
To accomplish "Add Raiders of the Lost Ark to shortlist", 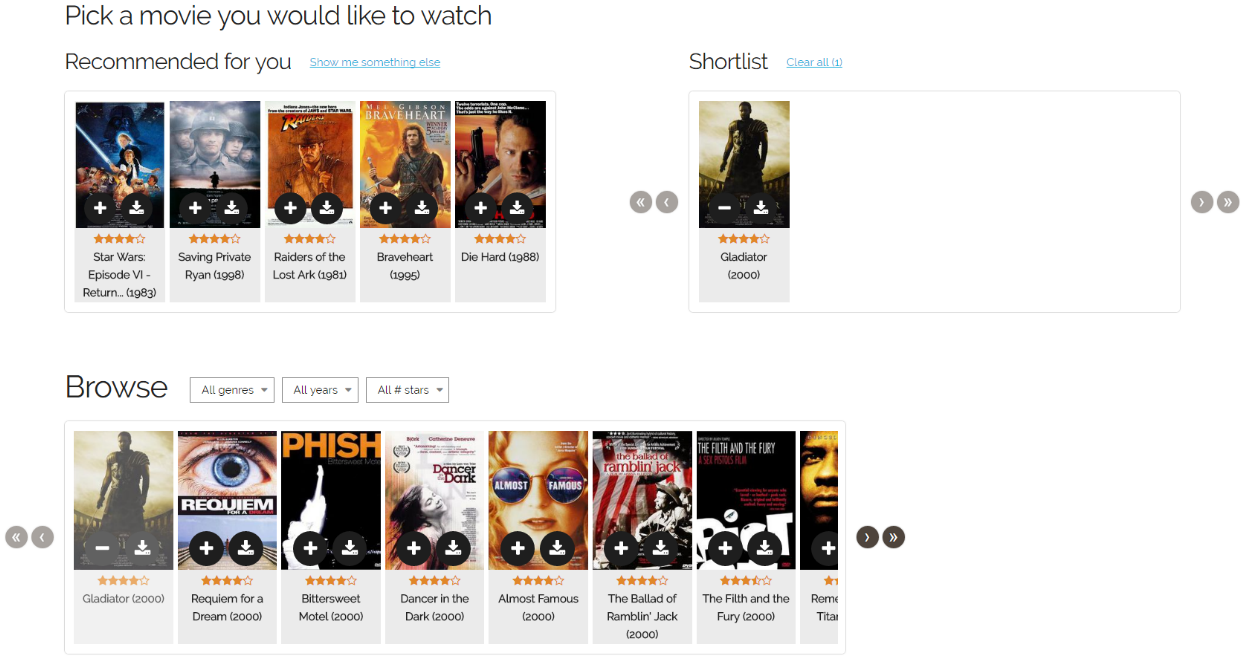I will click(290, 208).
